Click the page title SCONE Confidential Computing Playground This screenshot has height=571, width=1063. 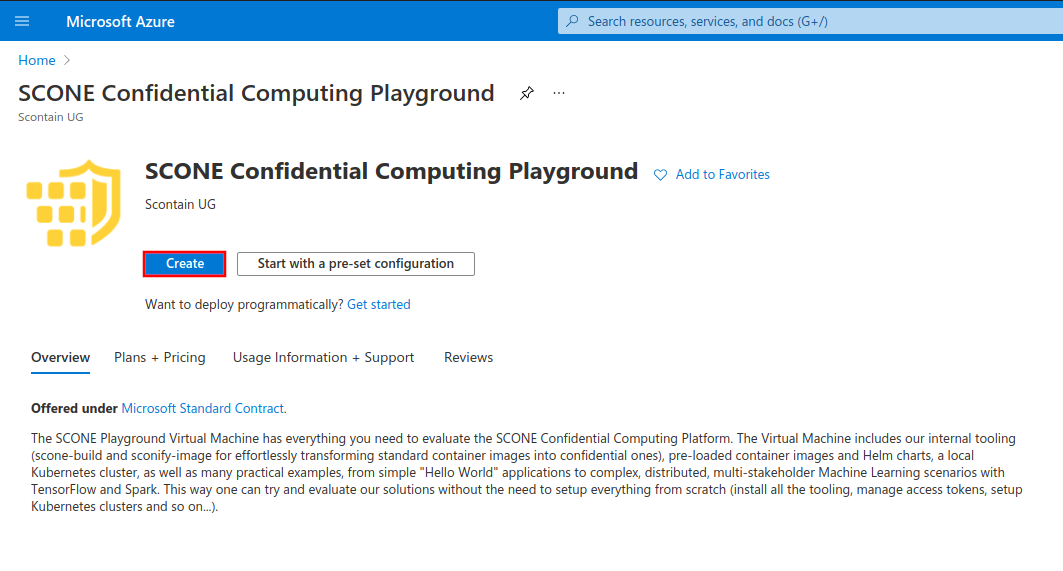coord(256,93)
